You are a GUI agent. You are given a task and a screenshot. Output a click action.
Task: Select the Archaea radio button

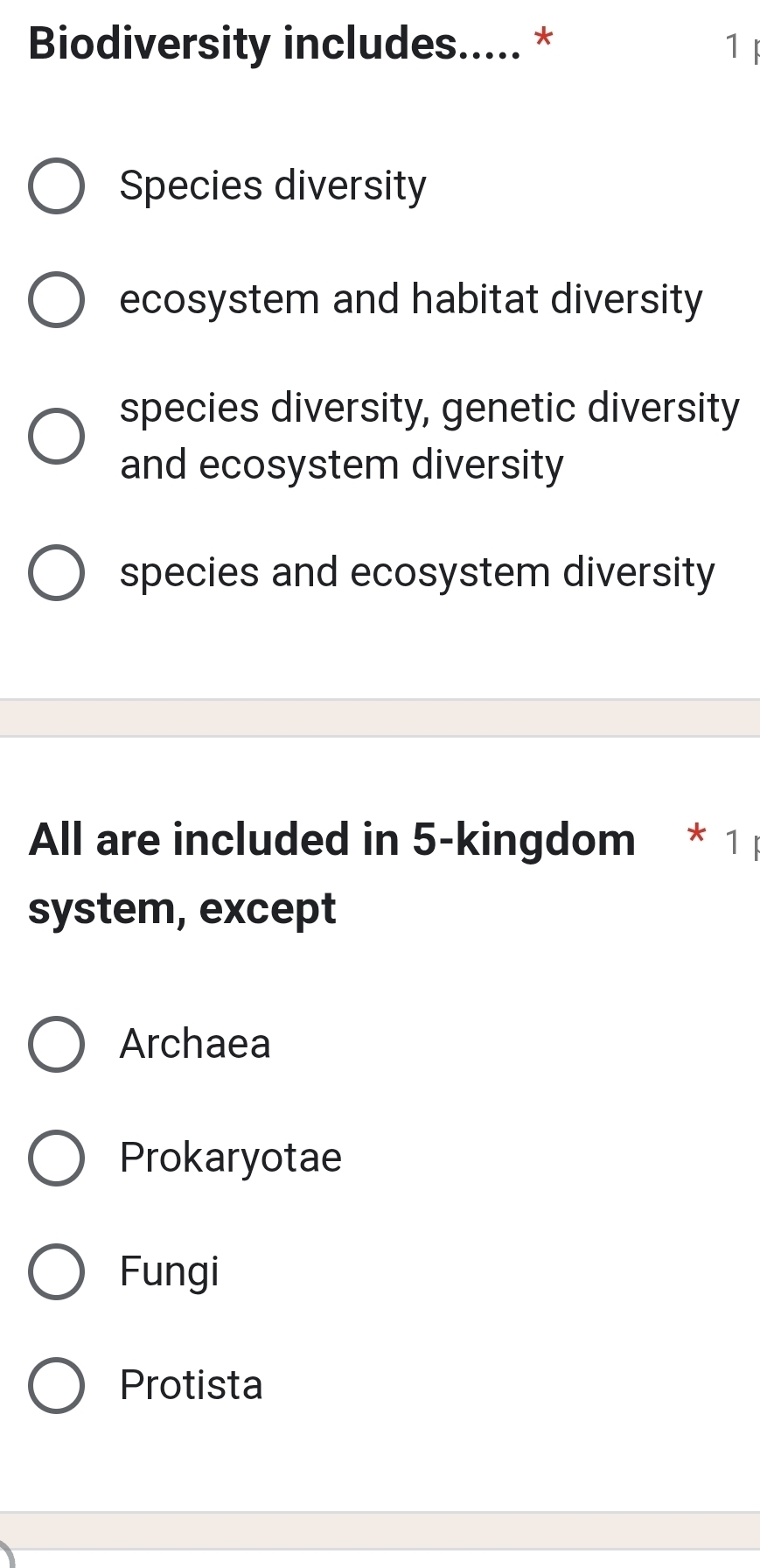[x=57, y=1044]
